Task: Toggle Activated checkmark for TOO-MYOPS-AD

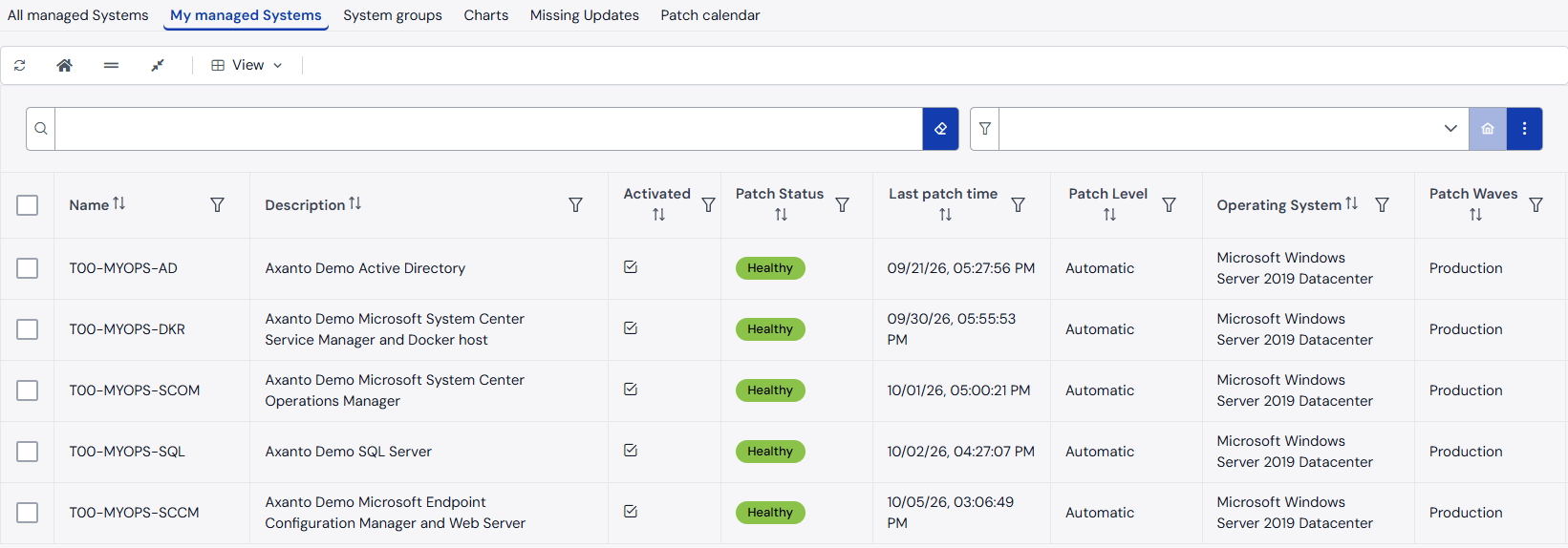Action: pyautogui.click(x=631, y=267)
